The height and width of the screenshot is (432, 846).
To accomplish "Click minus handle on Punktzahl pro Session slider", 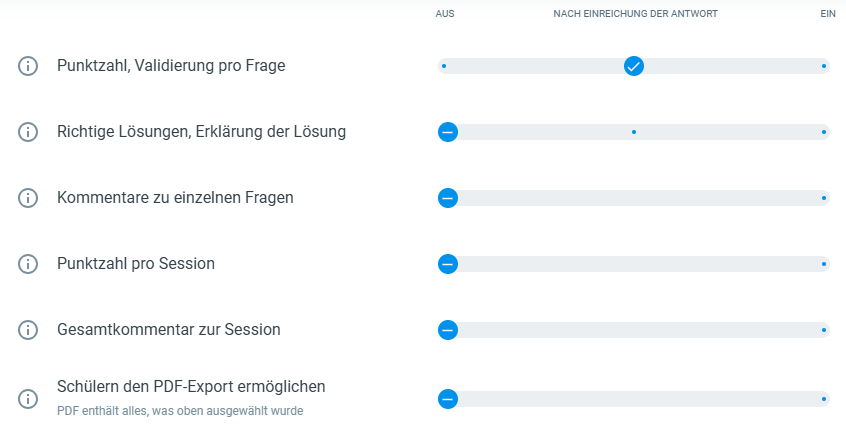I will 448,264.
